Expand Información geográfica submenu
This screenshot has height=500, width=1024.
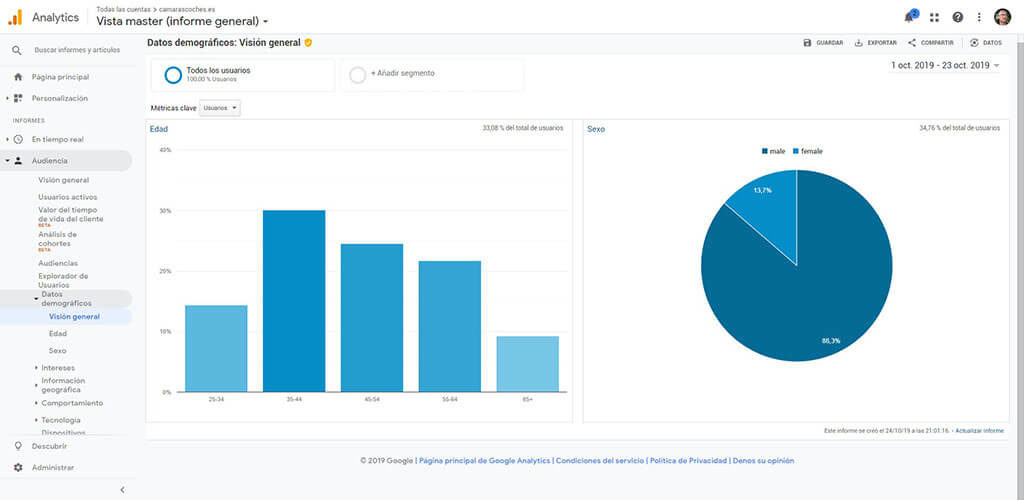[x=36, y=385]
